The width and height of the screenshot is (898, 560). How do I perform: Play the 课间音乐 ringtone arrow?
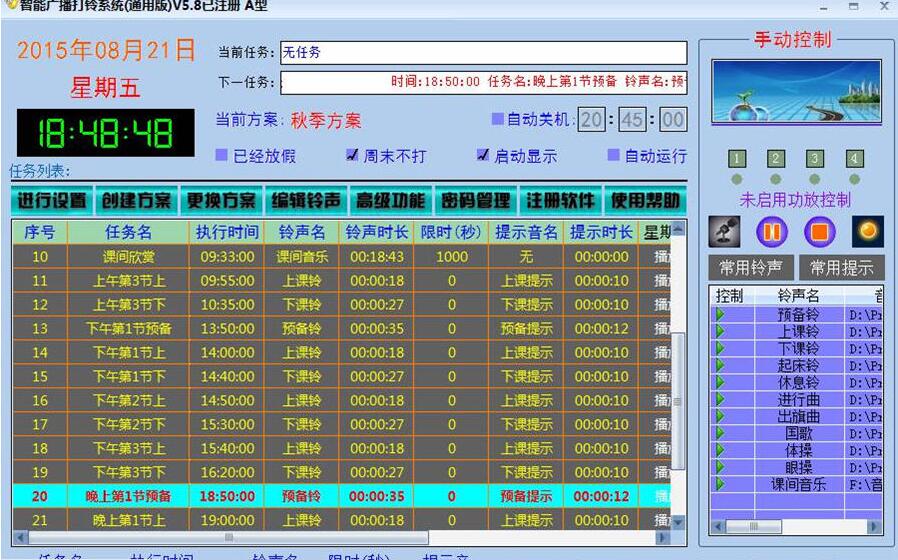718,484
